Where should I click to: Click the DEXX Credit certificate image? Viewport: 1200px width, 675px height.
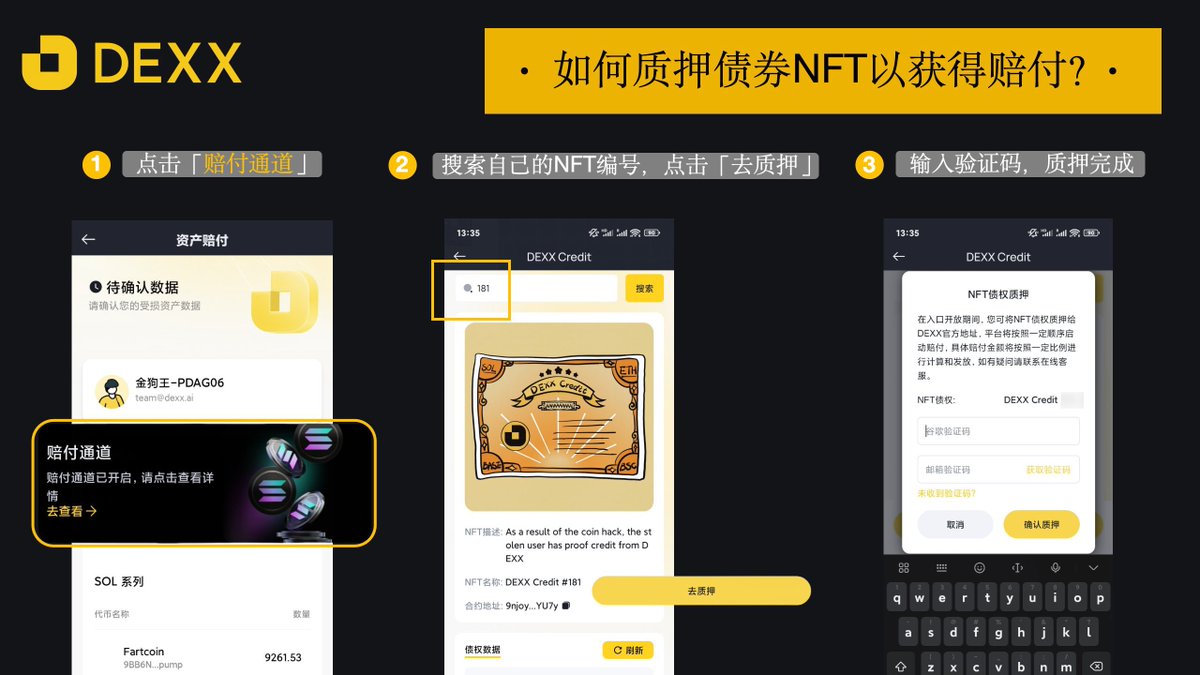(559, 417)
